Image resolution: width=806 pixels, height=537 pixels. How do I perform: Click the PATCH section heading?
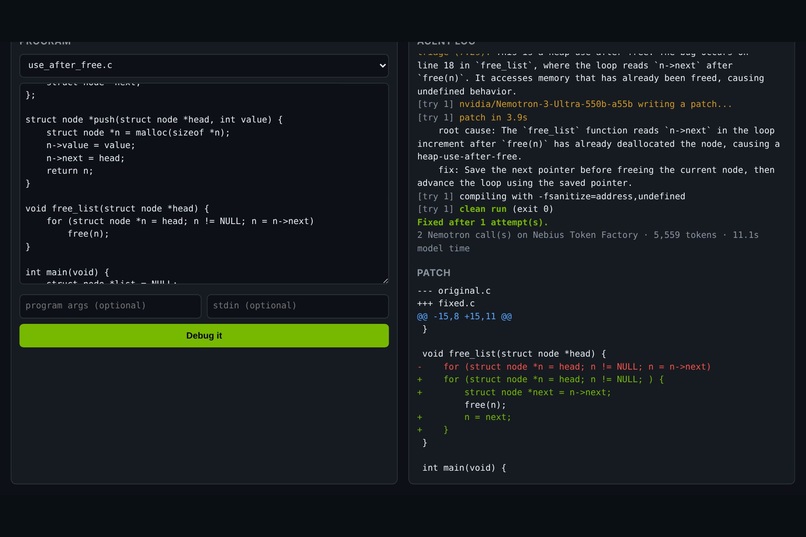434,273
